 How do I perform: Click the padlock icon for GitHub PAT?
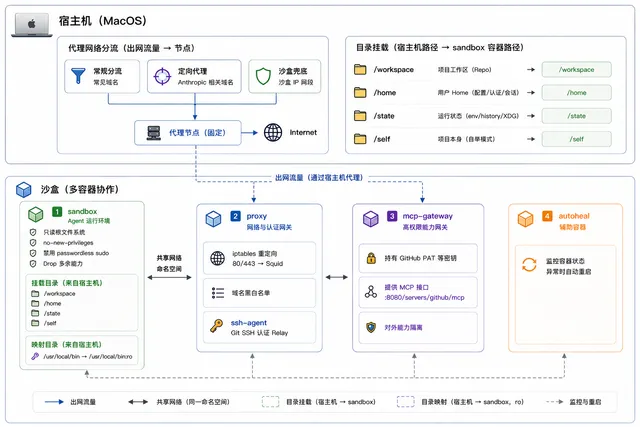point(371,258)
